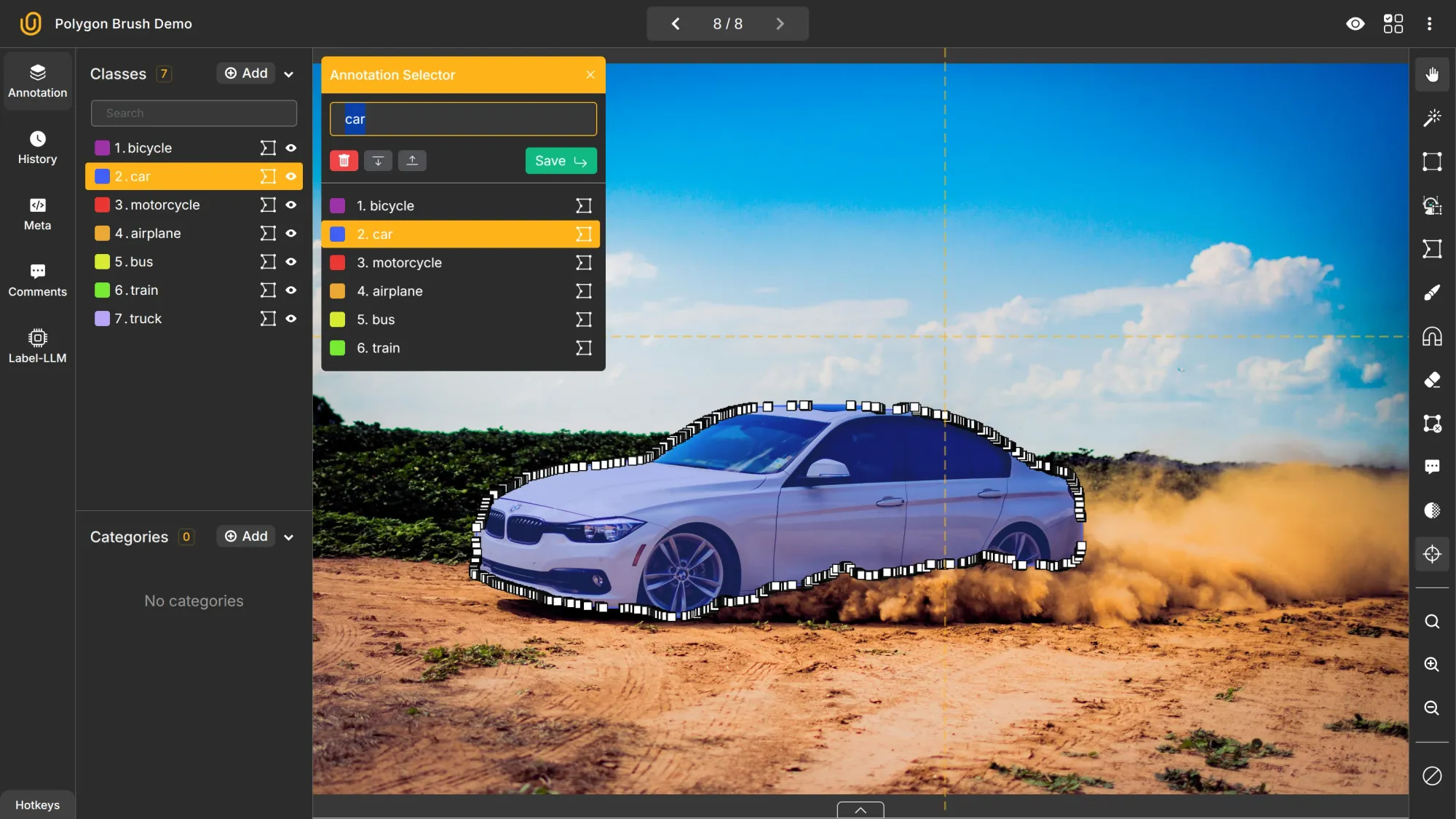Open the Categories options dropdown
1456x819 pixels.
click(288, 537)
